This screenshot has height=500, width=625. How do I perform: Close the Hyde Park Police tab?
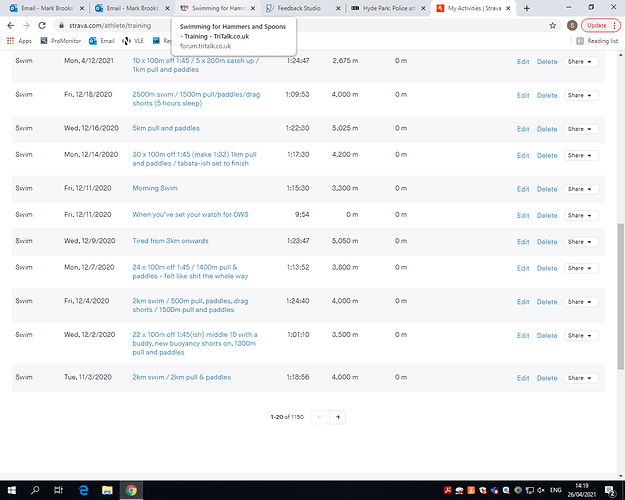(423, 8)
